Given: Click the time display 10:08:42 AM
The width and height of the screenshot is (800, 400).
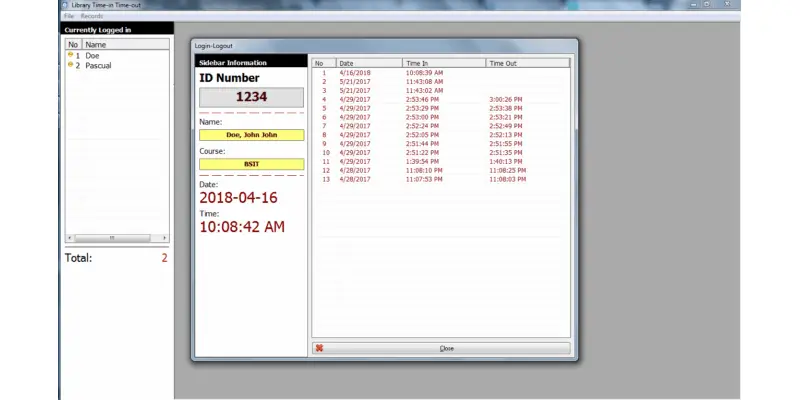Looking at the screenshot, I should click(x=242, y=227).
